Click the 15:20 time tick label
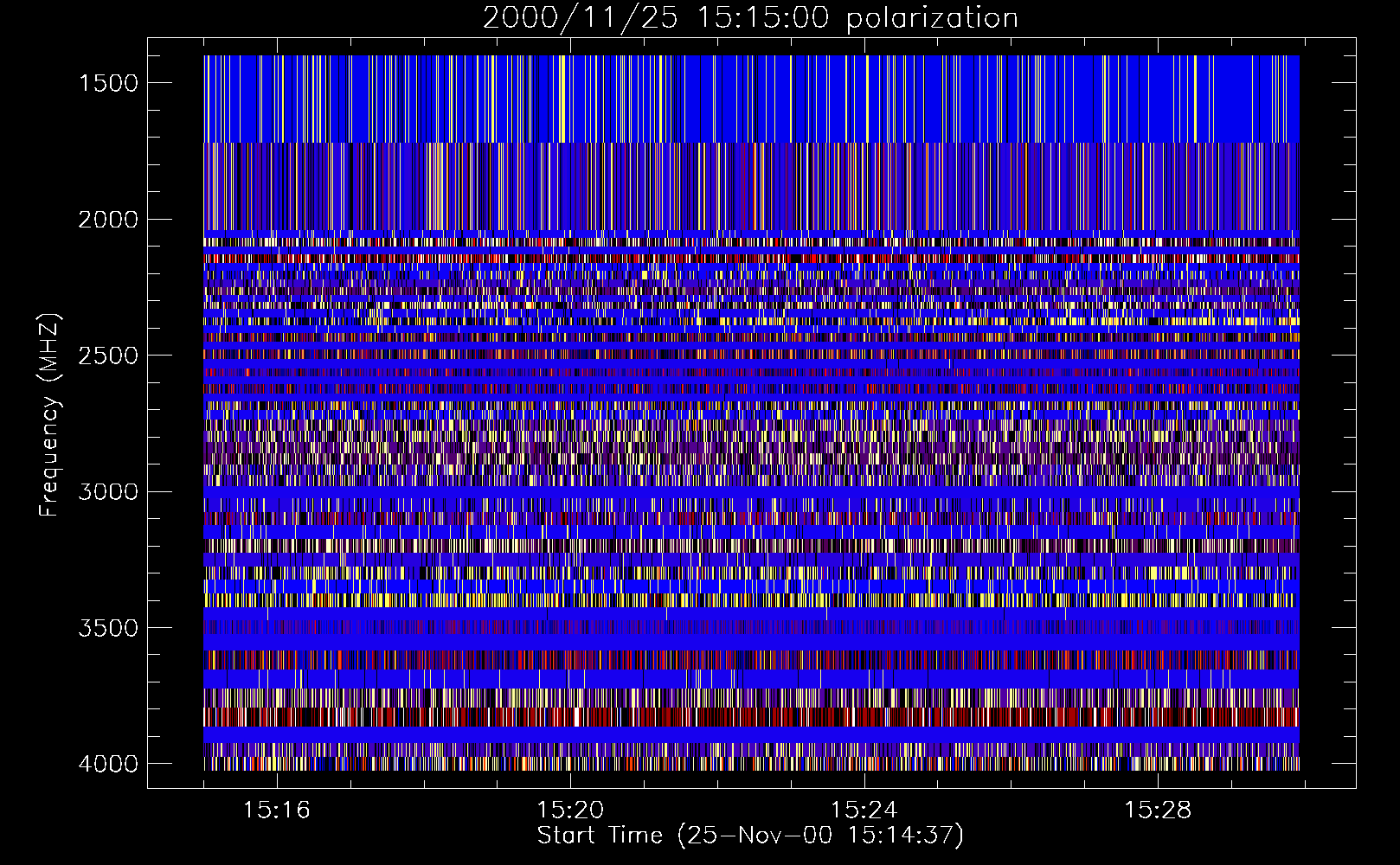1400x865 pixels. (570, 811)
